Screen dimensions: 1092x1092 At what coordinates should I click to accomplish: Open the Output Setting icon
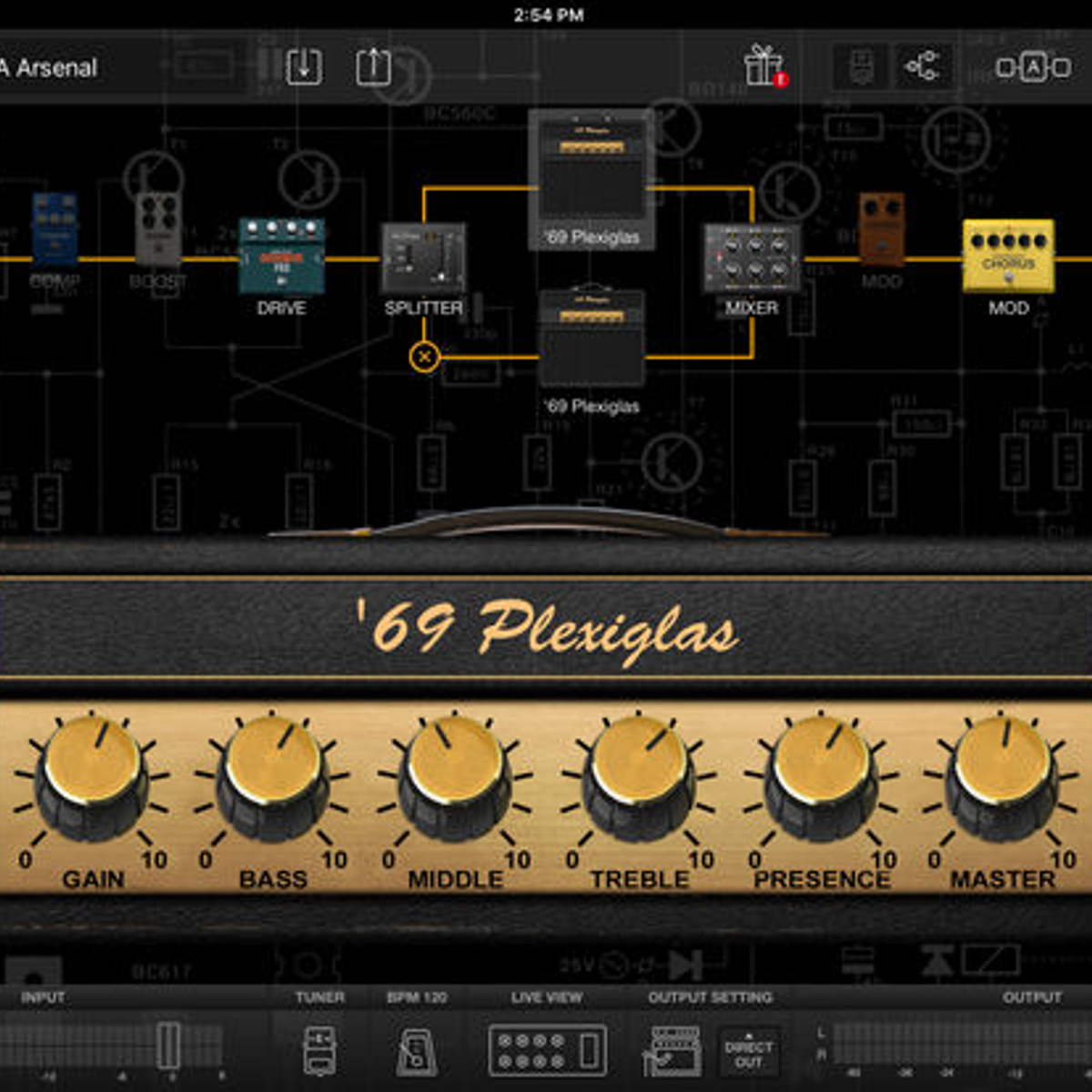[672, 1050]
